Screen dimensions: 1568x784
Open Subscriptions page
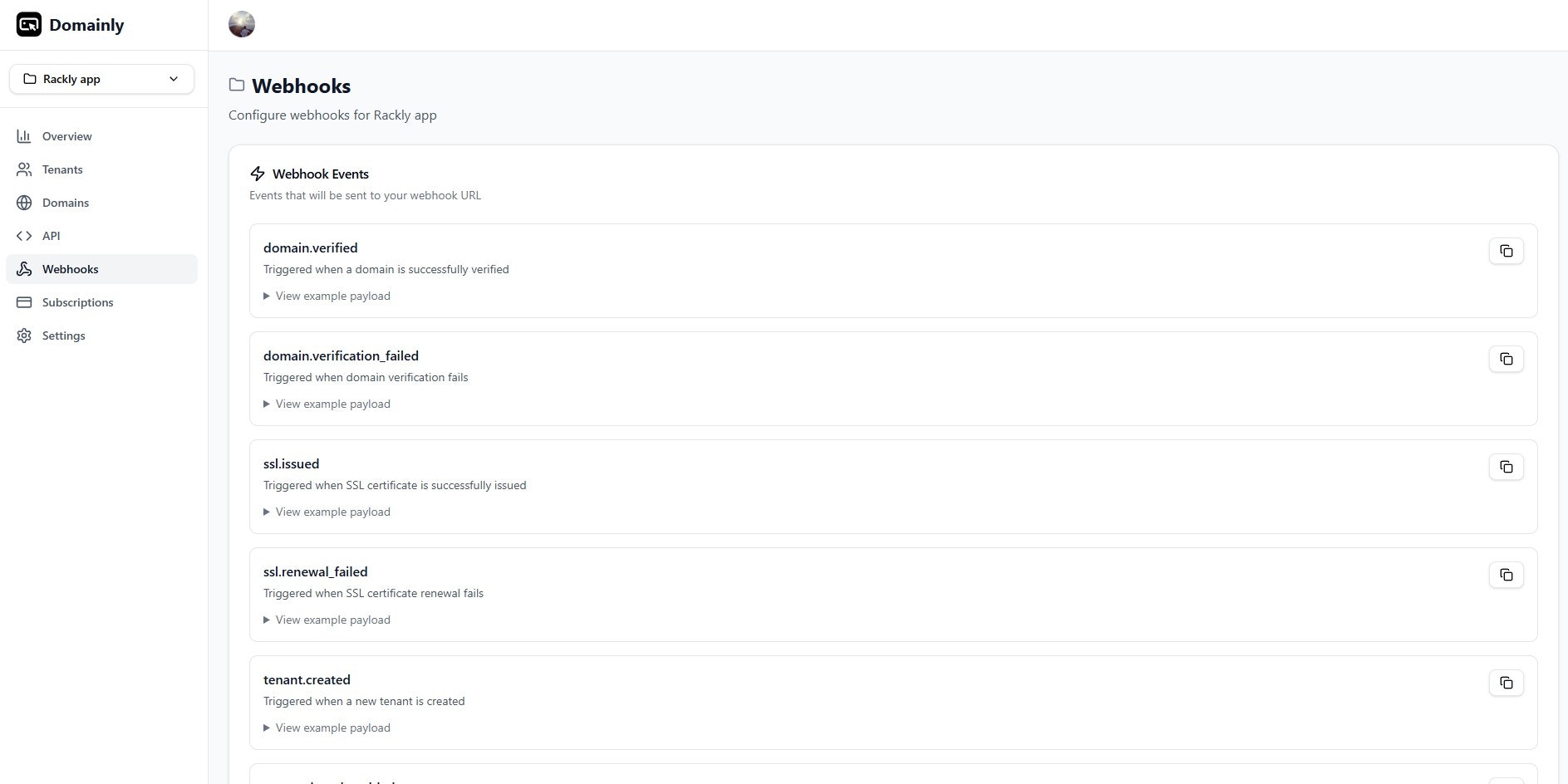pyautogui.click(x=101, y=302)
